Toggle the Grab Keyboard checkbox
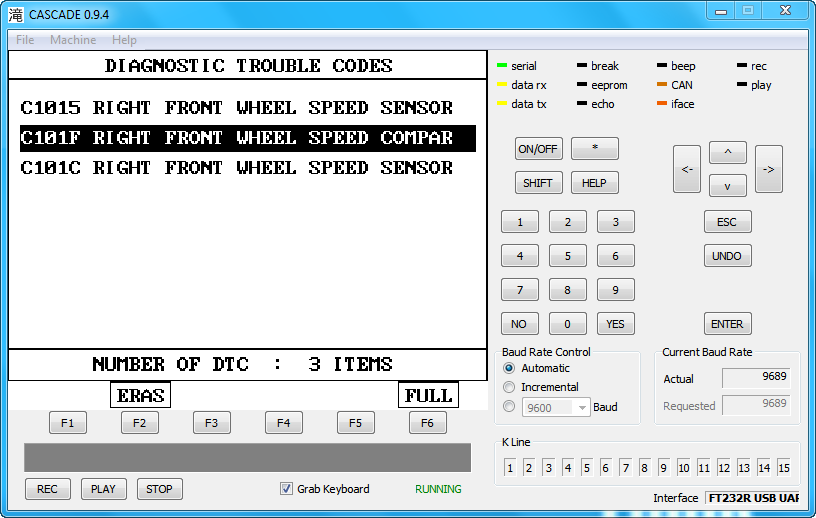The width and height of the screenshot is (816, 518). (x=286, y=488)
